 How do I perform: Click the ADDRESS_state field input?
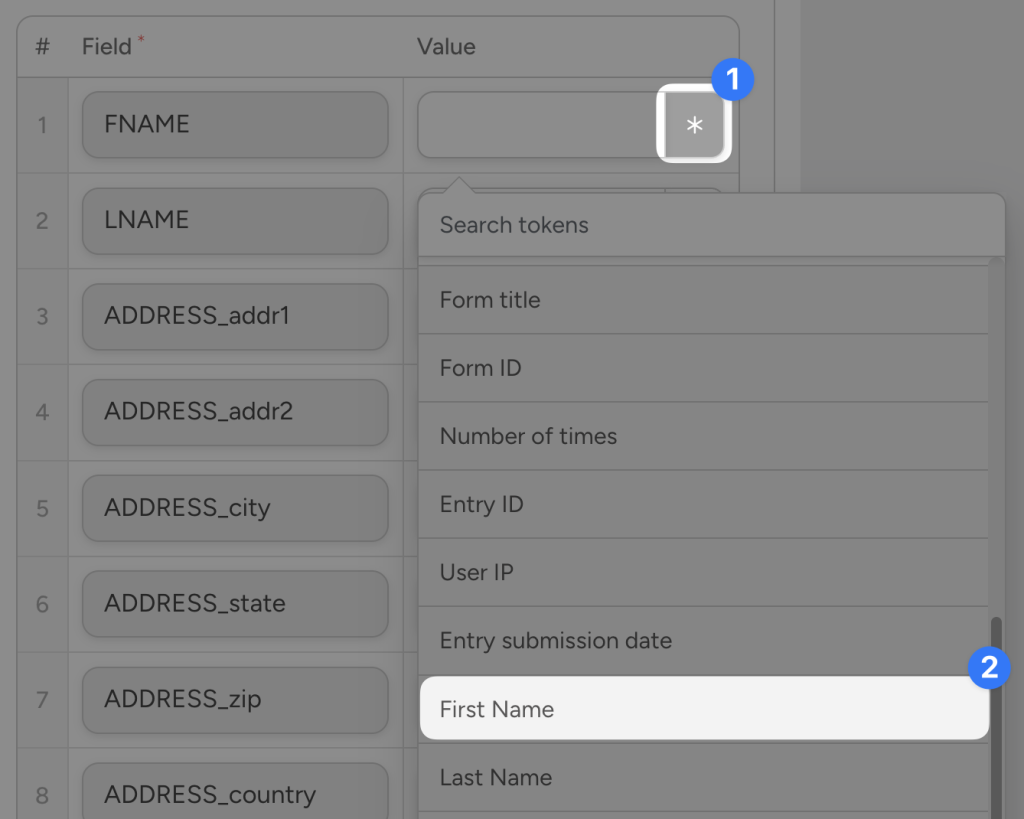click(234, 603)
